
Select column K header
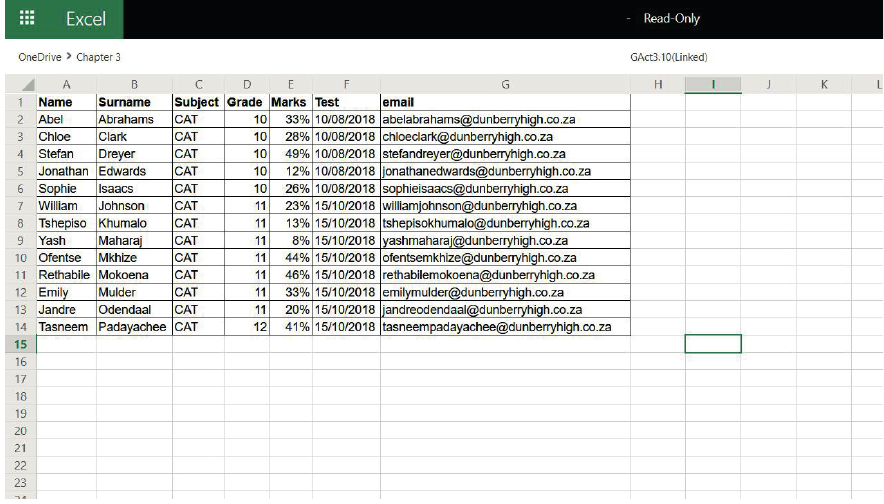[824, 85]
